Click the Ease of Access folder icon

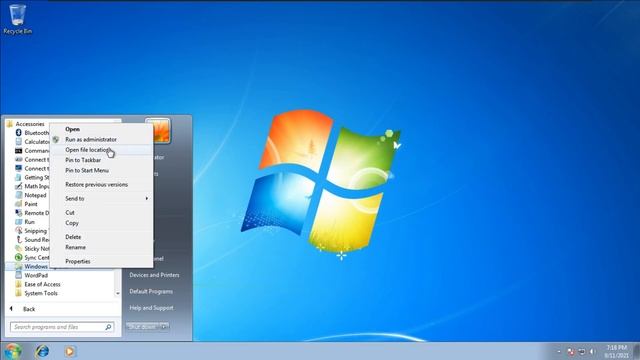18,284
